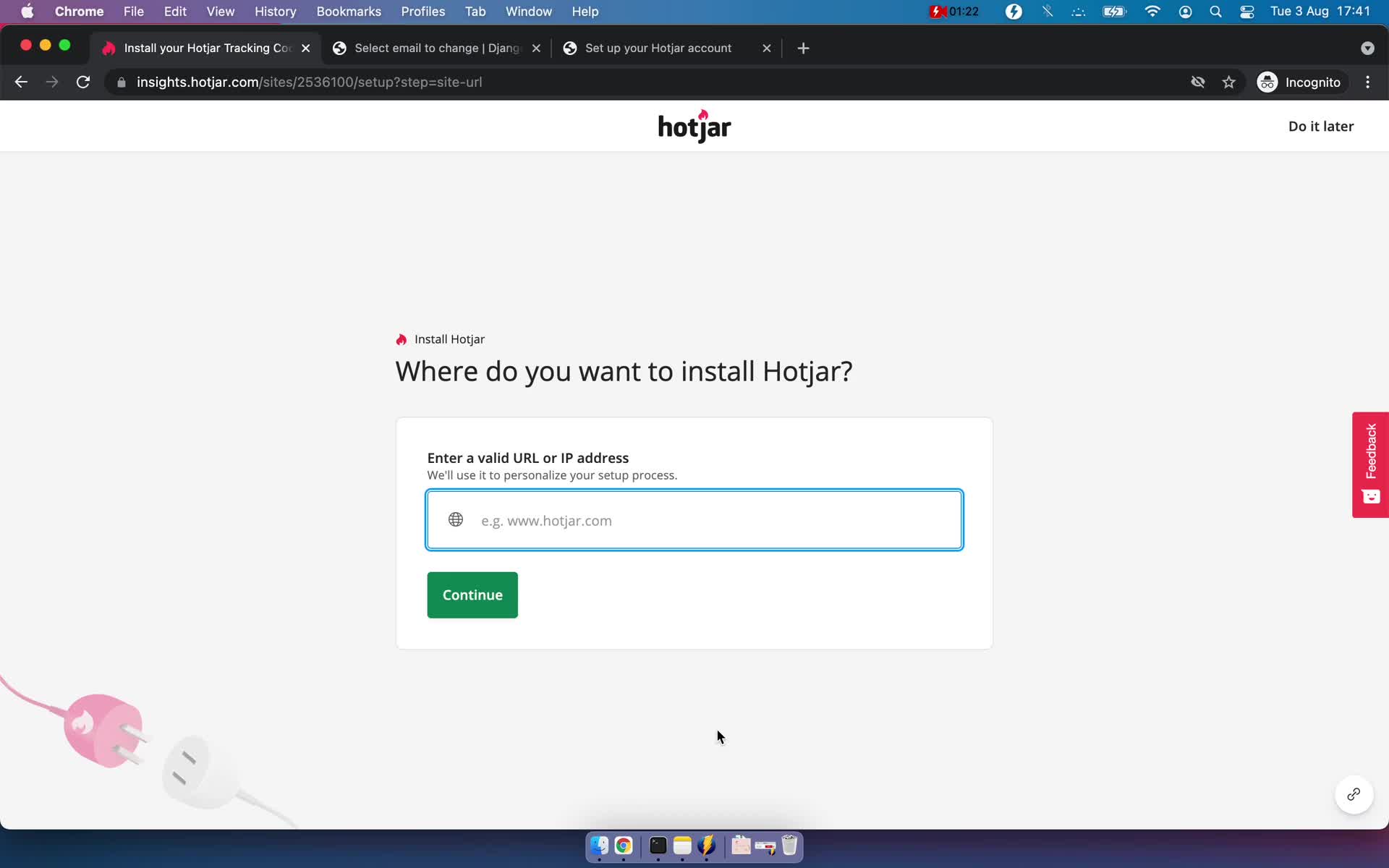Toggle the star/bookmark icon in address bar
The image size is (1389, 868).
[x=1228, y=82]
